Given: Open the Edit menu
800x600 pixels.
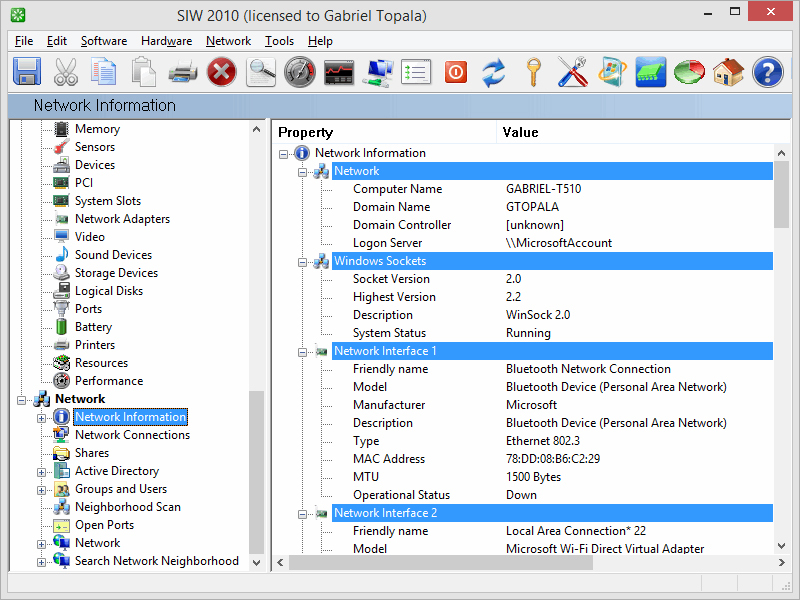Looking at the screenshot, I should pos(57,41).
